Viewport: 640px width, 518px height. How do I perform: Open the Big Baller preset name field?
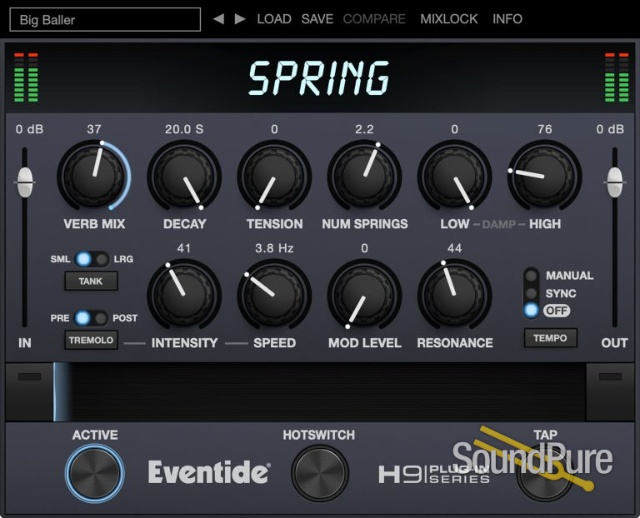pyautogui.click(x=106, y=19)
